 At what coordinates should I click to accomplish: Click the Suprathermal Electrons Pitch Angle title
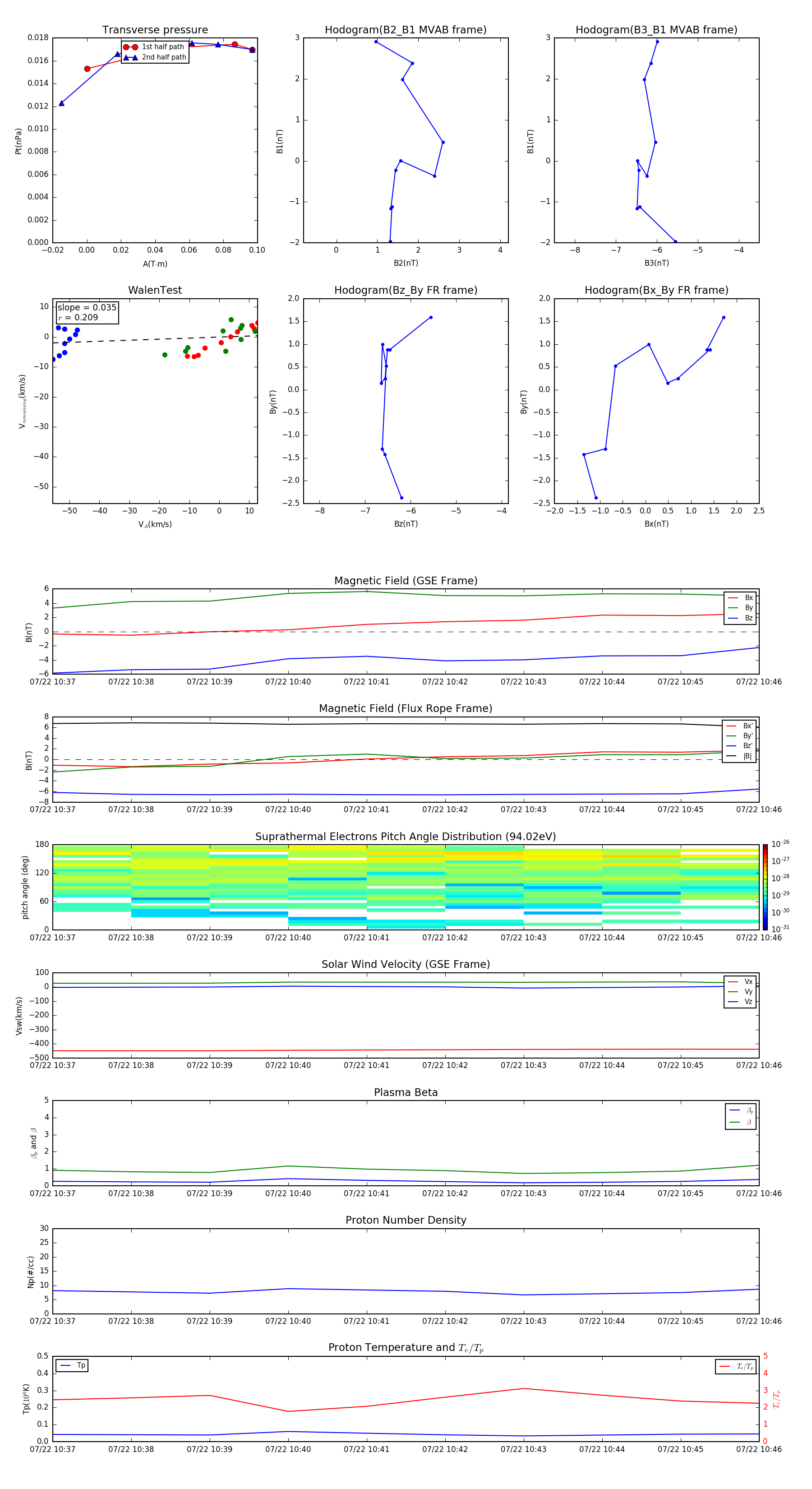(x=406, y=837)
